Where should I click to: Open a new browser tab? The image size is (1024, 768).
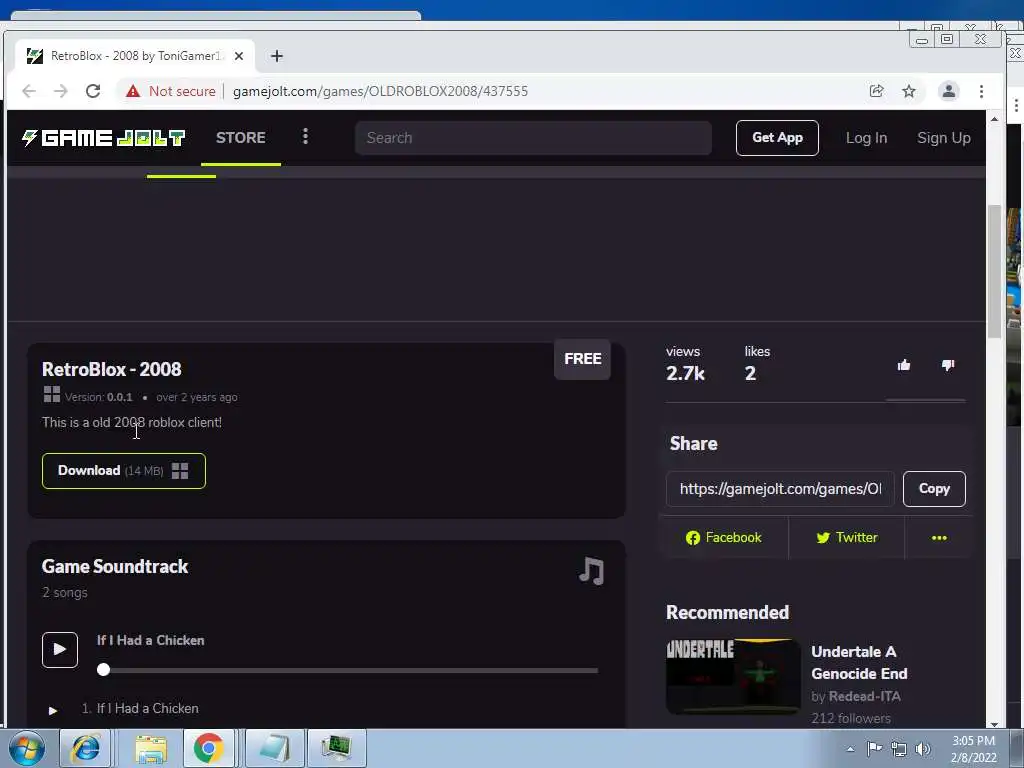pyautogui.click(x=277, y=56)
